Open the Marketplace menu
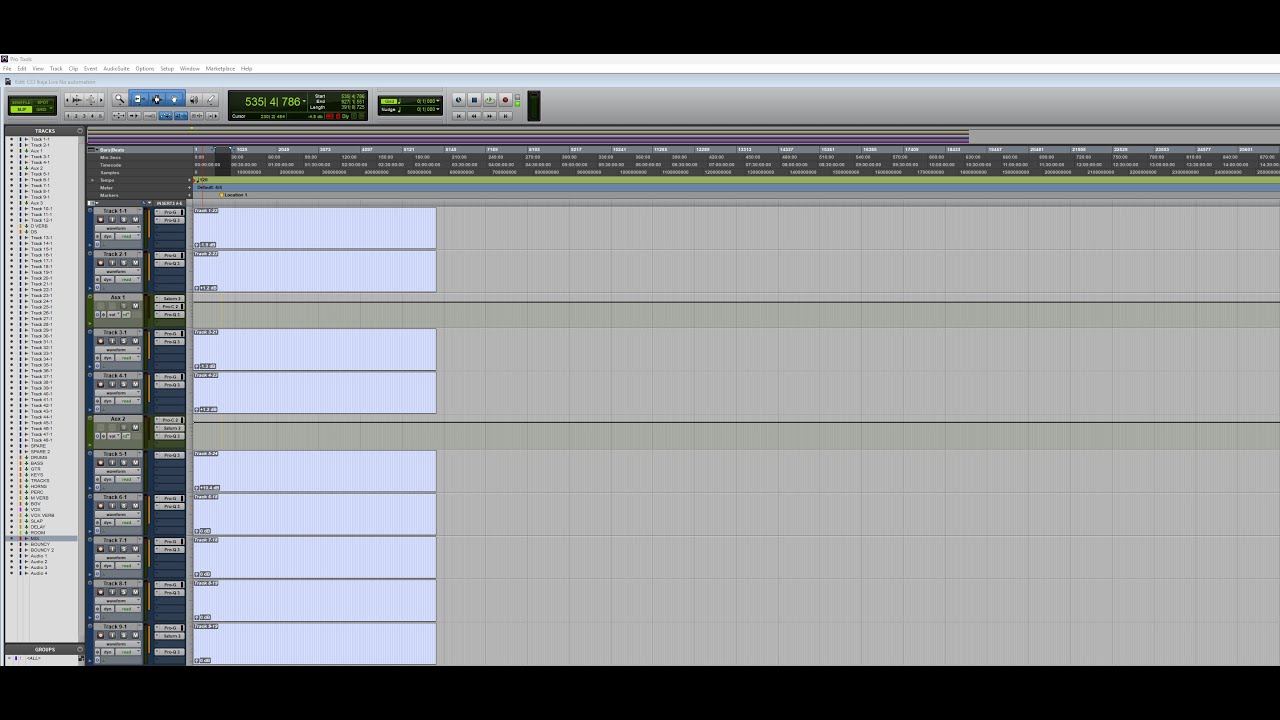 click(220, 69)
